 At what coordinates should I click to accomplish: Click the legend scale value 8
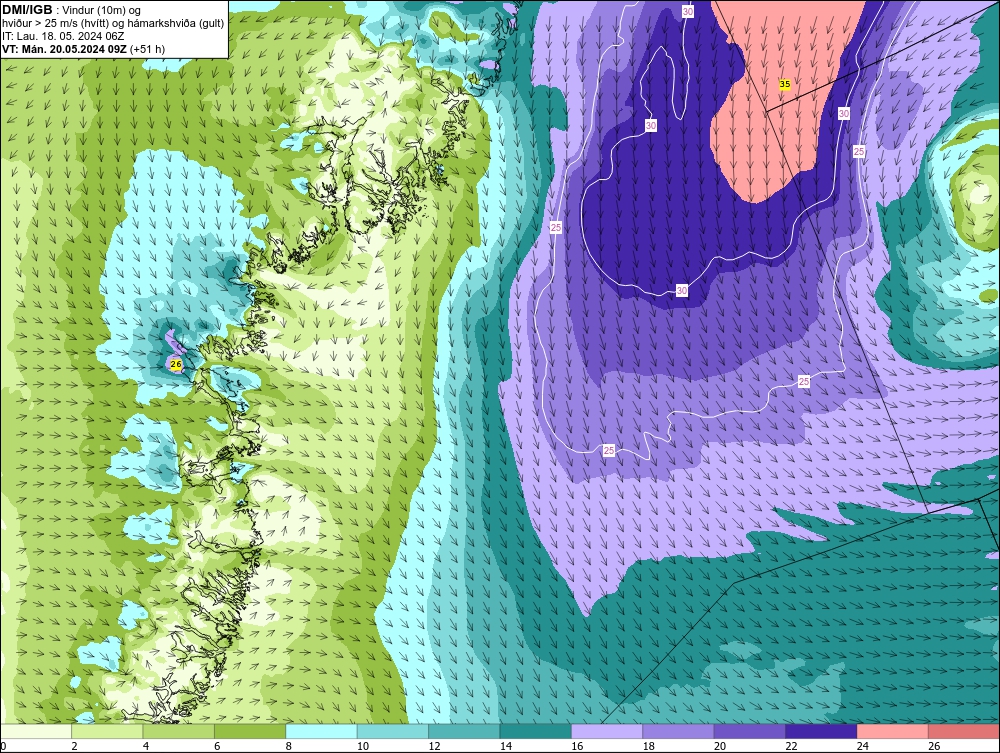(x=289, y=746)
